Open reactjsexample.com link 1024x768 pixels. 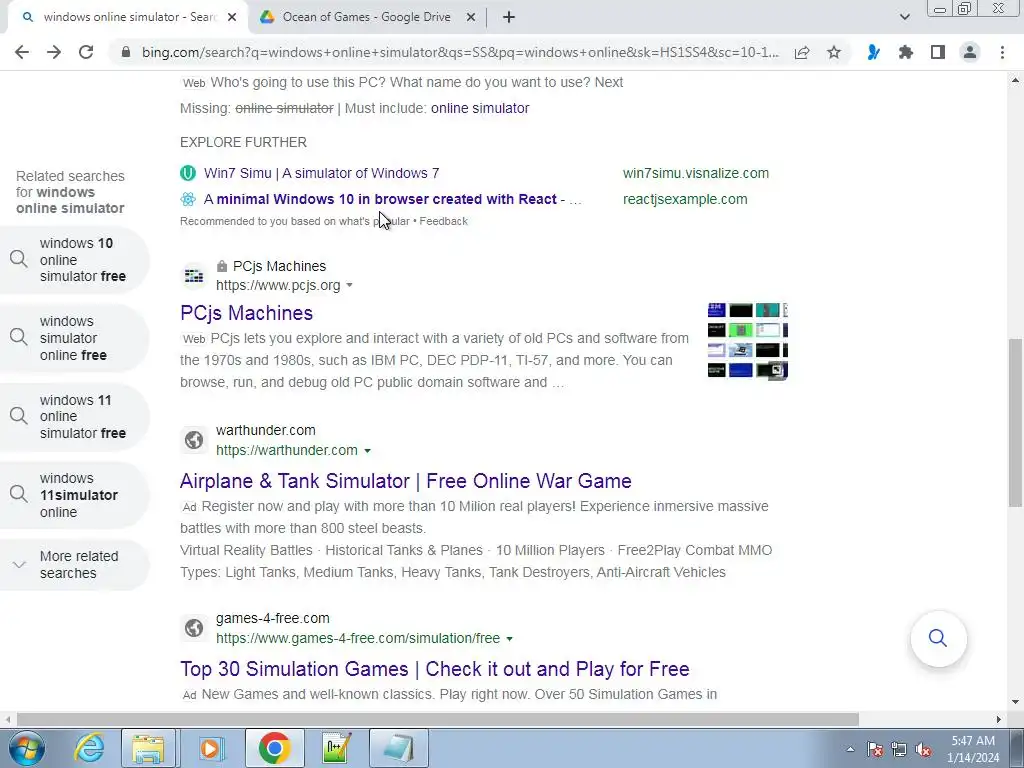click(x=685, y=199)
